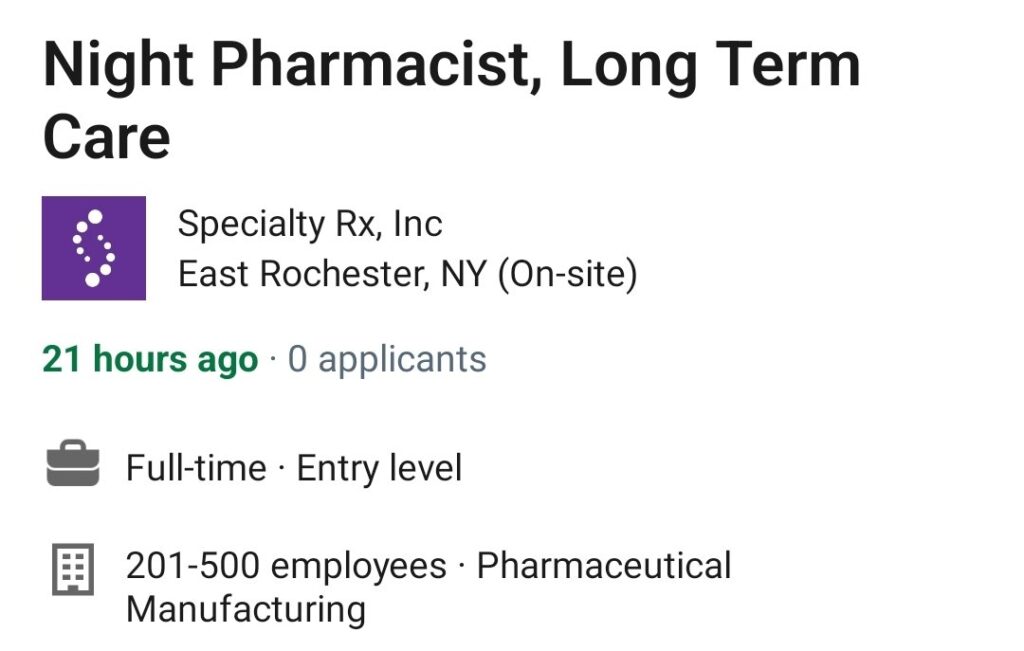Click the word "Manufacturing" on last line

coord(246,609)
